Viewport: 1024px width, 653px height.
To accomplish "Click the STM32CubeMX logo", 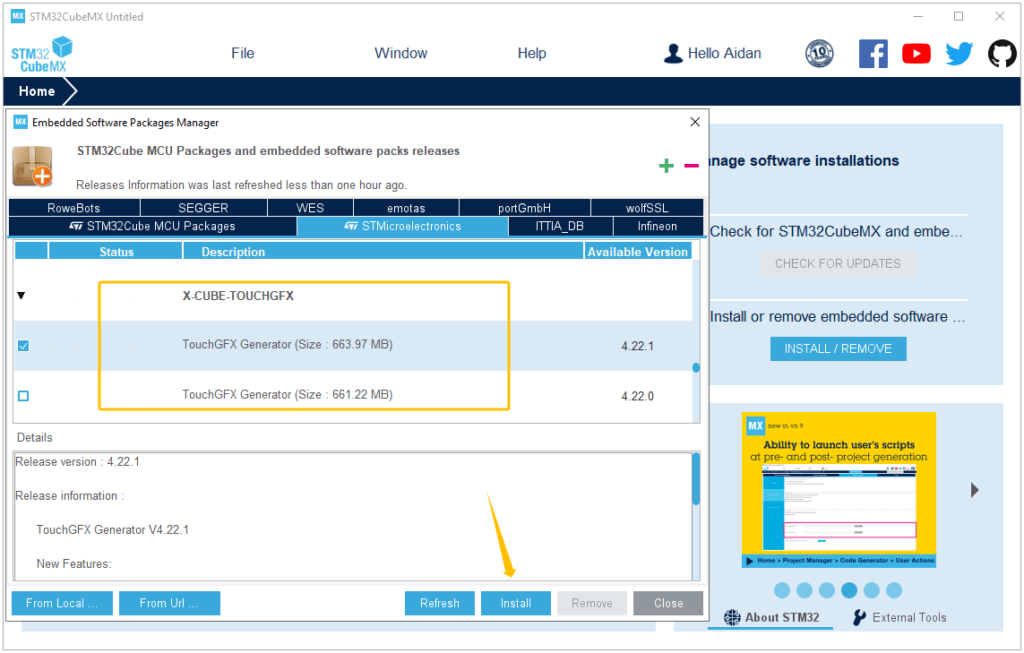I will click(42, 54).
